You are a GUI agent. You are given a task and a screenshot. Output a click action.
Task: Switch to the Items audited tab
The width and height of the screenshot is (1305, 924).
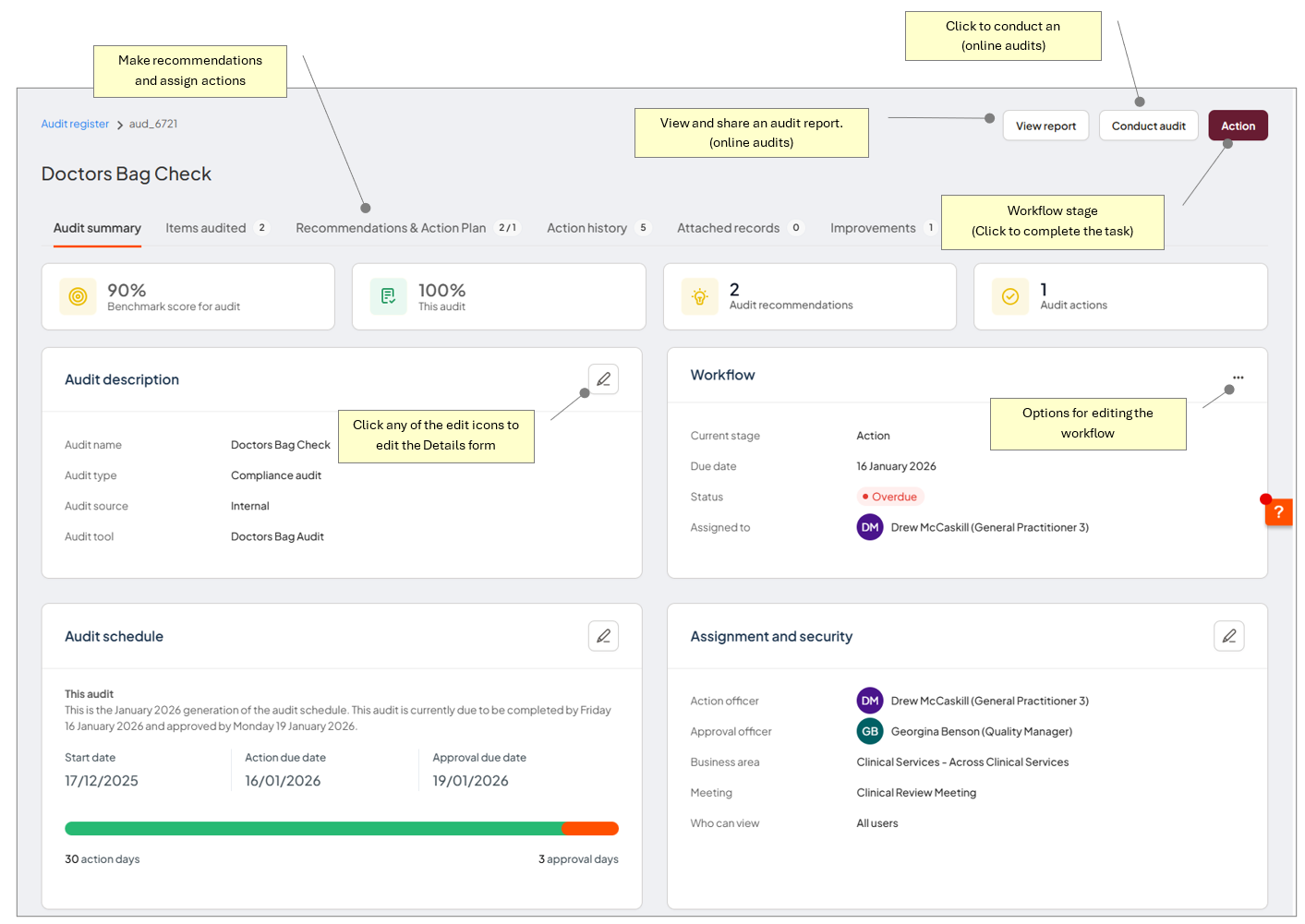(x=205, y=228)
